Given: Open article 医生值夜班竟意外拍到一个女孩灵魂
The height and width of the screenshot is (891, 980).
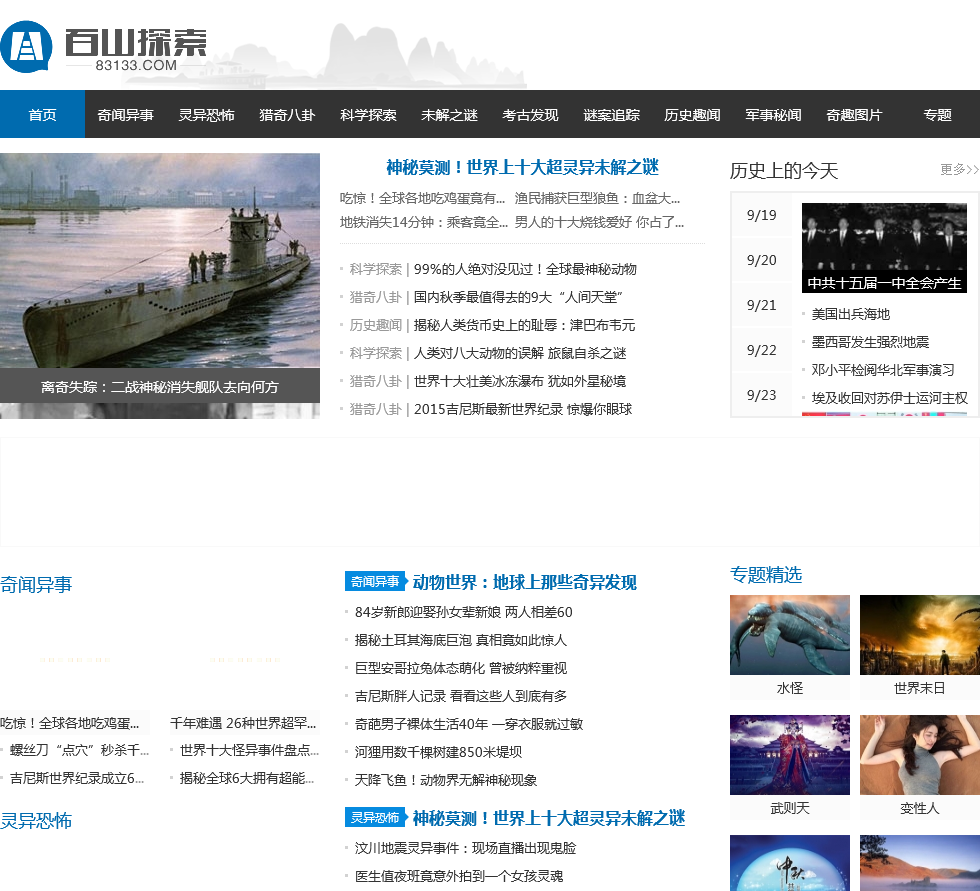Looking at the screenshot, I should (x=459, y=877).
